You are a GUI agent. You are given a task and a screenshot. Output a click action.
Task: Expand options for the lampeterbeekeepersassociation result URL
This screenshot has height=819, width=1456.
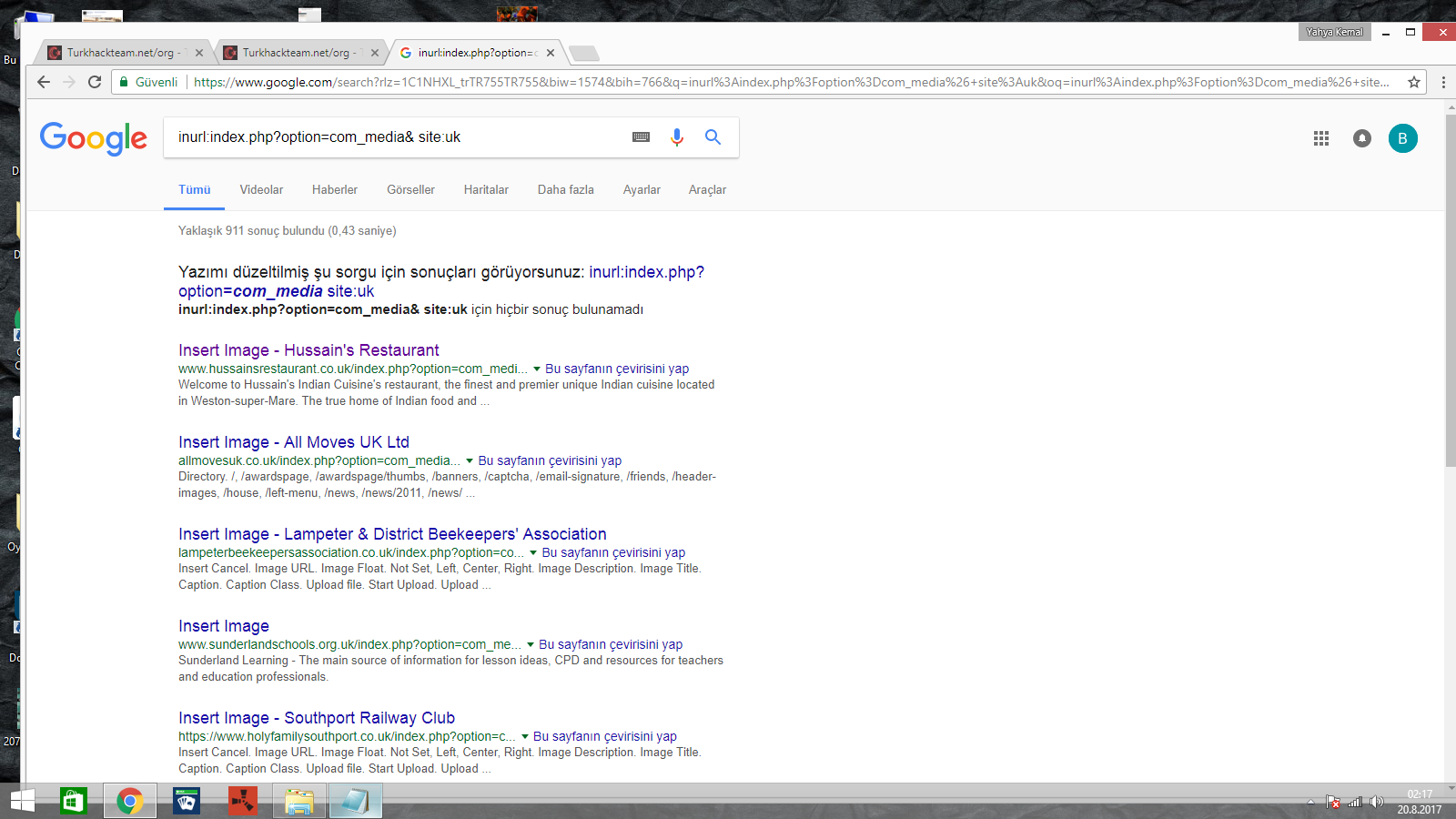[x=533, y=553]
